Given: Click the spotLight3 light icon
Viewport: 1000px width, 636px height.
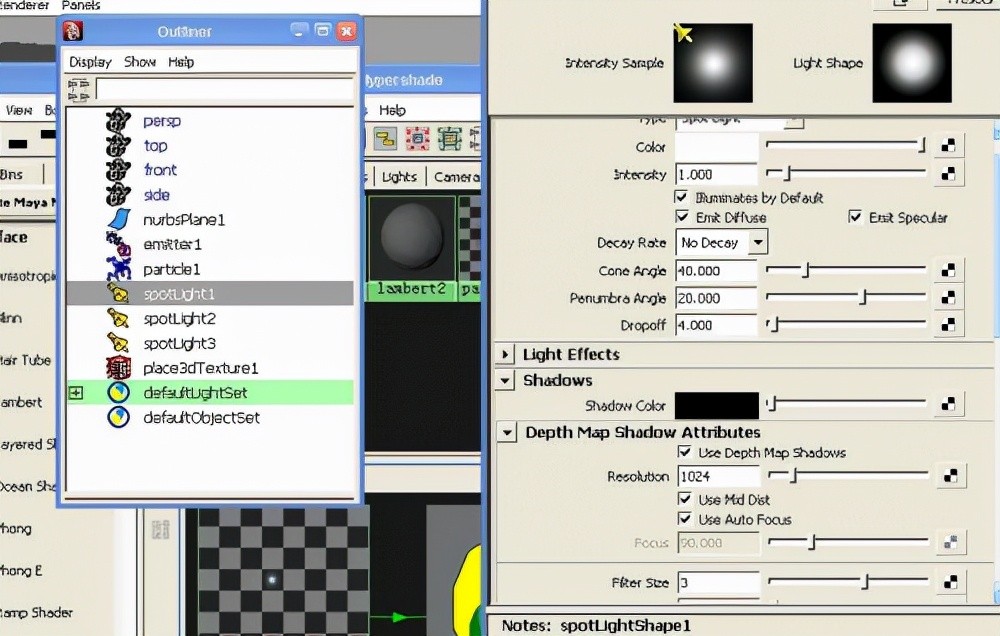Looking at the screenshot, I should click(118, 343).
